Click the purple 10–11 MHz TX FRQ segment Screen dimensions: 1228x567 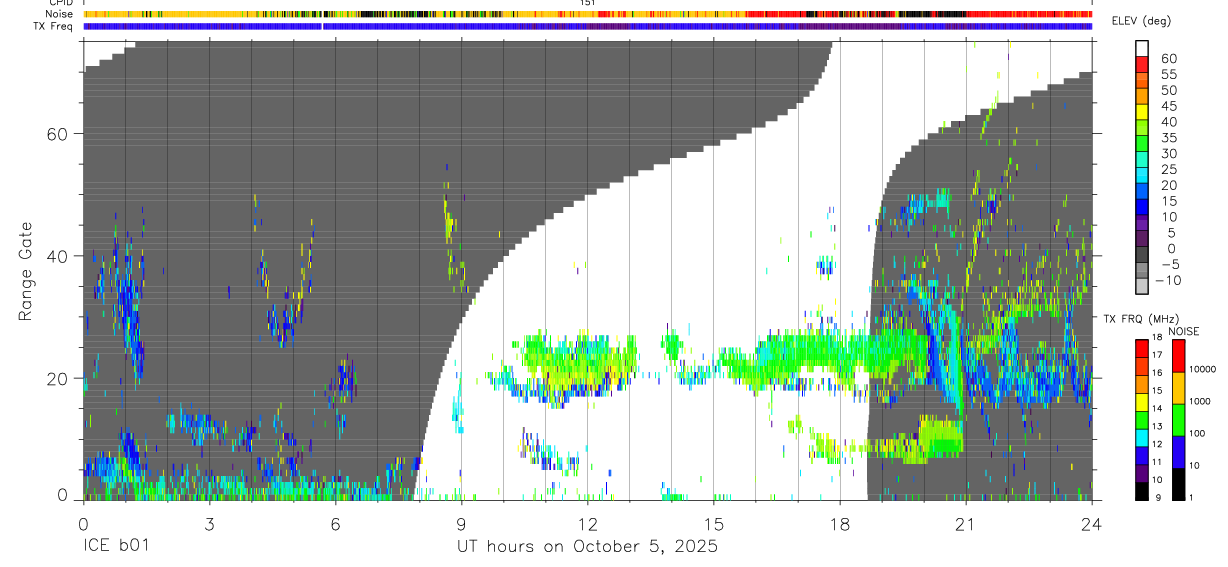(1142, 471)
